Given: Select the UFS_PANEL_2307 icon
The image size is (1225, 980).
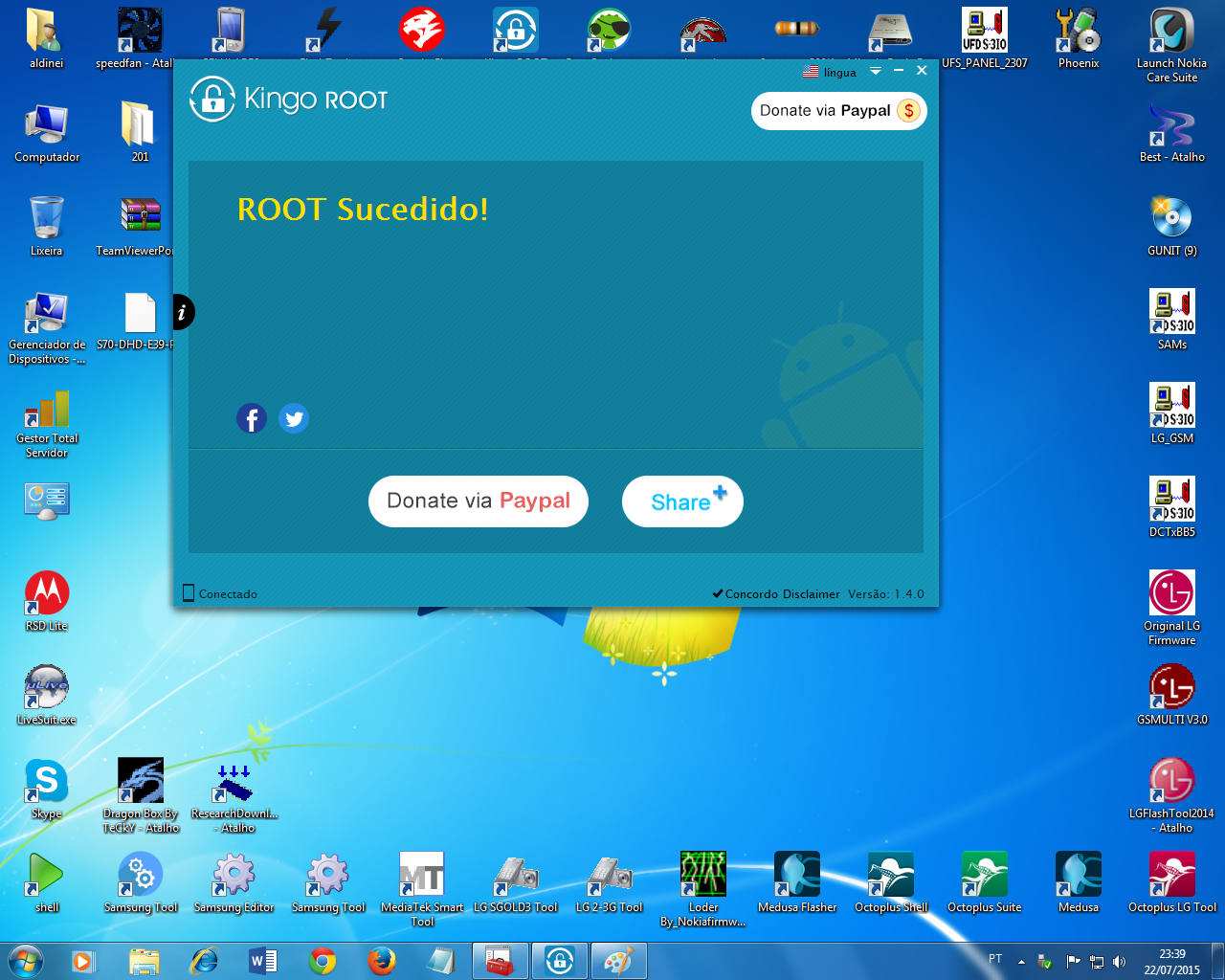Looking at the screenshot, I should click(x=985, y=38).
